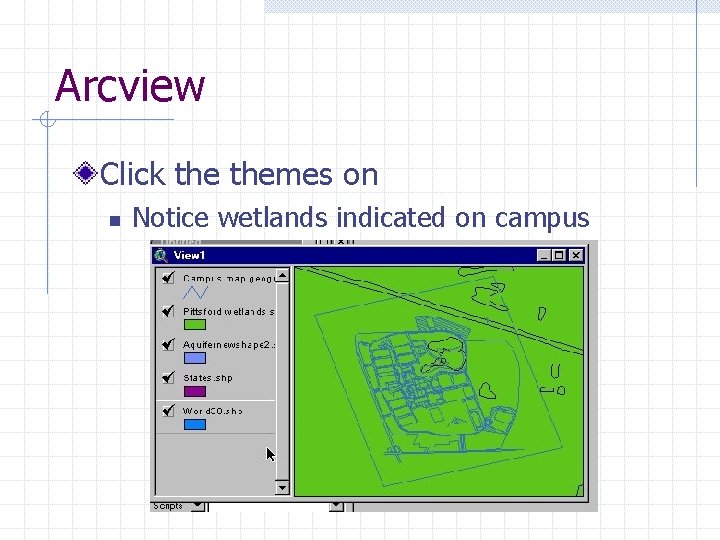Minimize the View1 window
Screen dimensions: 720x540
(544, 255)
